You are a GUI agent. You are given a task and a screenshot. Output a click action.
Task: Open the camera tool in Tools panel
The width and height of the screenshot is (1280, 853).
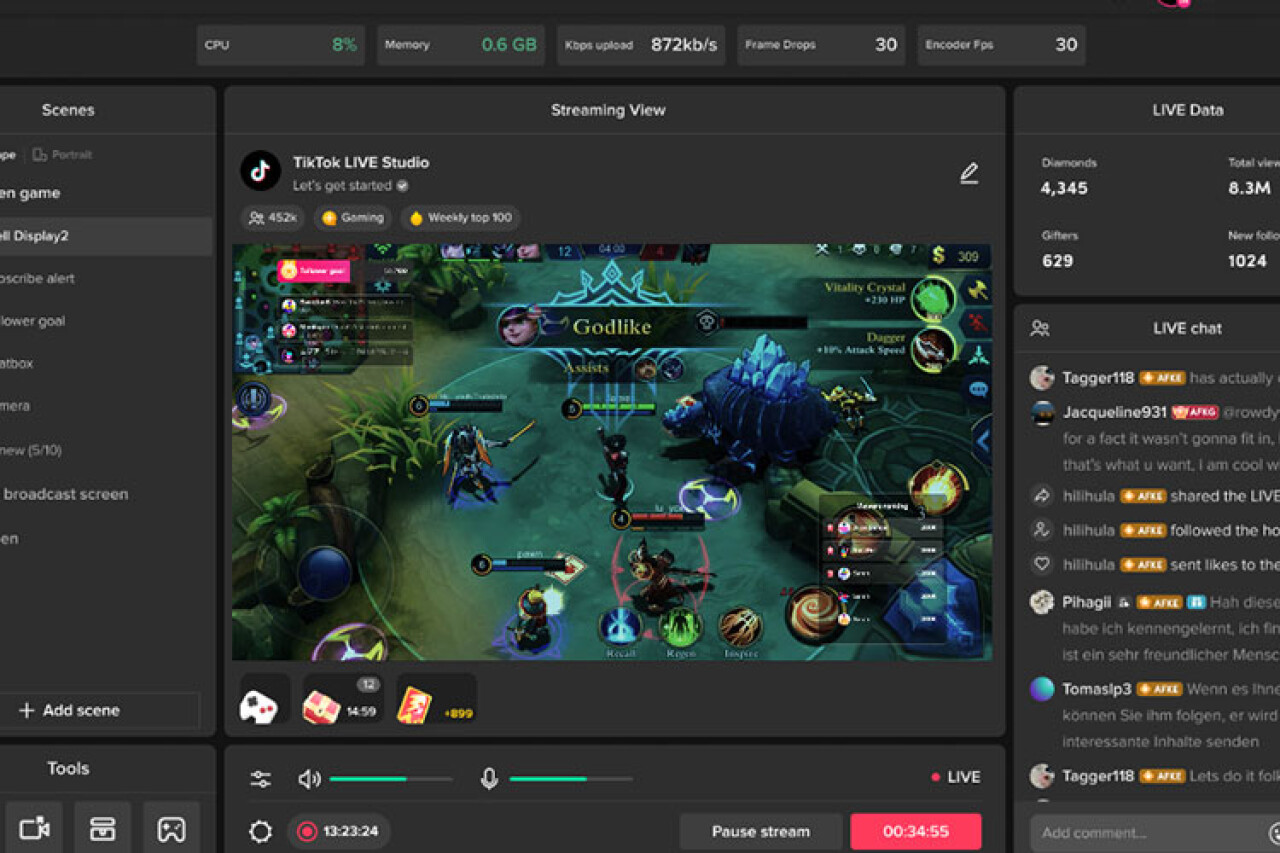[34, 828]
